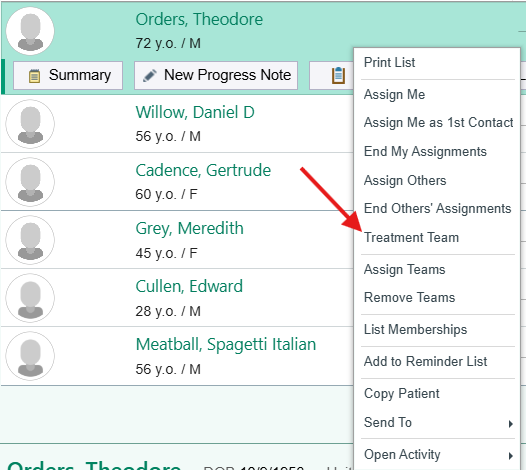Open the Summary button for Orders, Theodore
526x470 pixels.
pyautogui.click(x=68, y=75)
